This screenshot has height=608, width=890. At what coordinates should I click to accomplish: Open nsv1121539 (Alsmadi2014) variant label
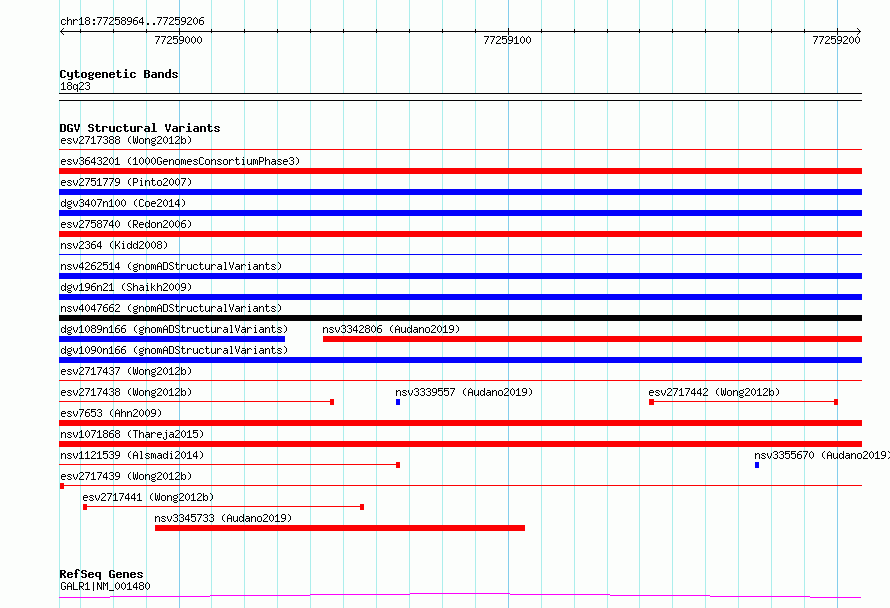(x=132, y=455)
